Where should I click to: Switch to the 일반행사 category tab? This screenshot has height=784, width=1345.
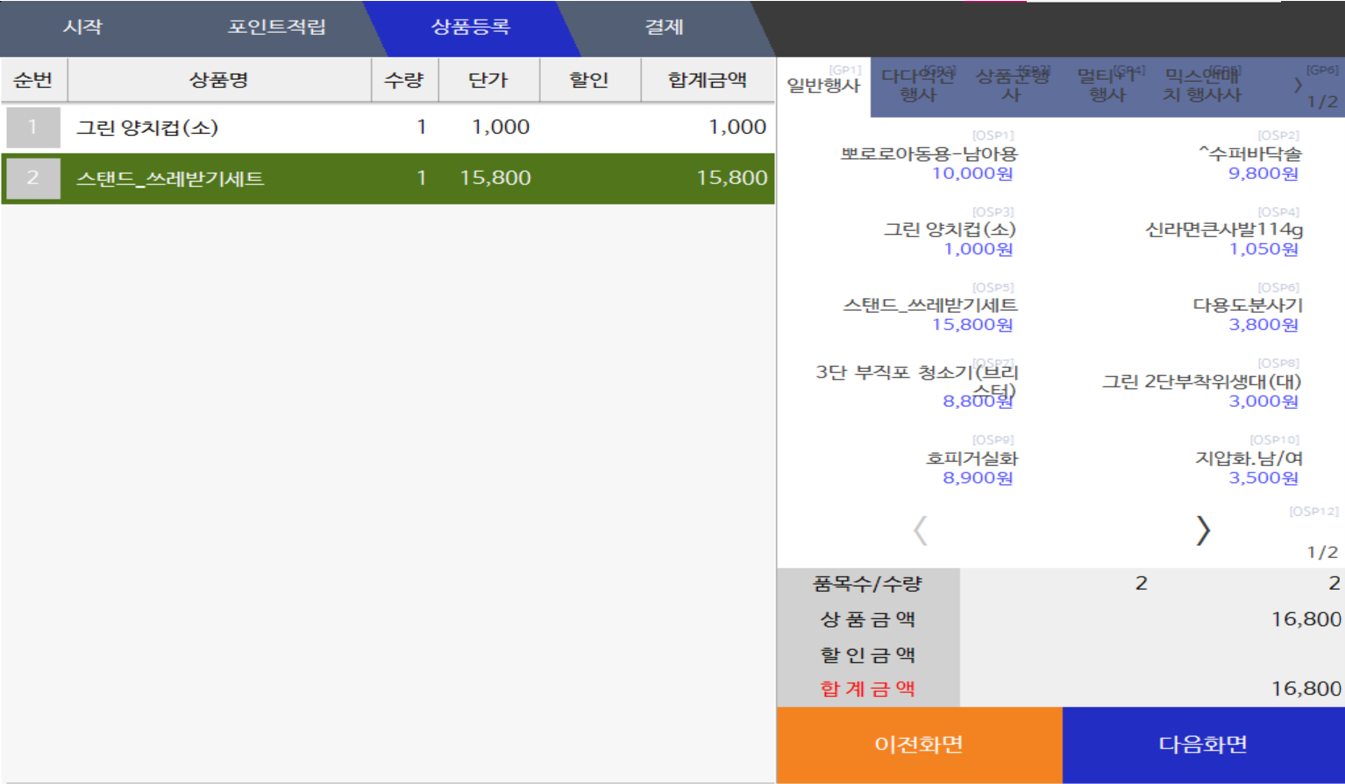(823, 86)
